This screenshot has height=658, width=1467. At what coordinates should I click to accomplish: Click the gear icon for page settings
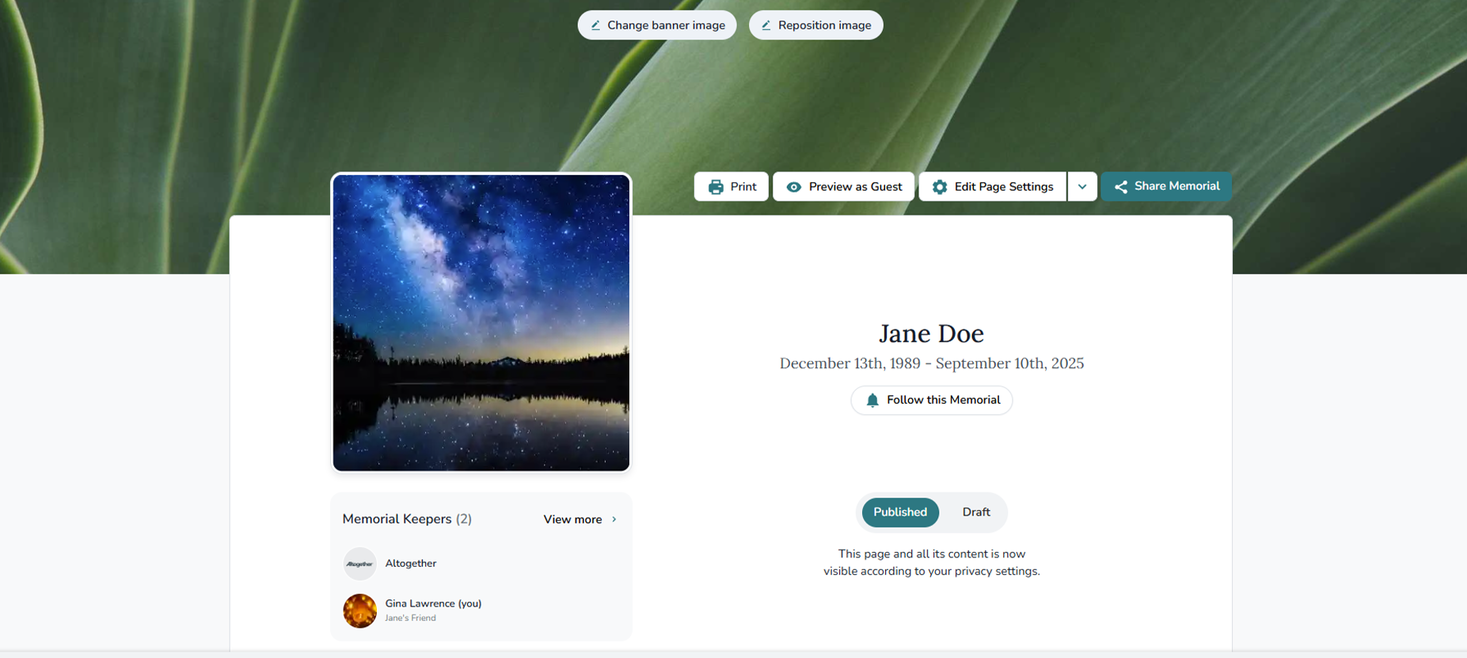point(940,187)
